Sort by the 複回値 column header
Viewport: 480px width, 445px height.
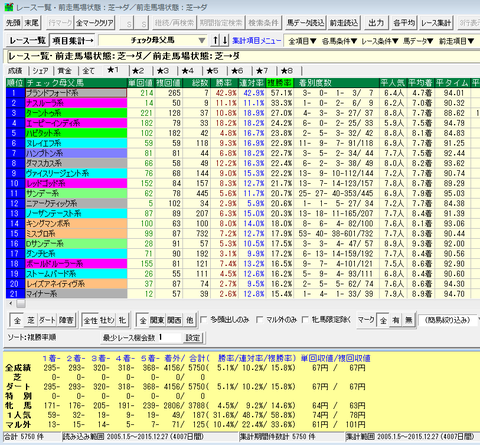[168, 83]
